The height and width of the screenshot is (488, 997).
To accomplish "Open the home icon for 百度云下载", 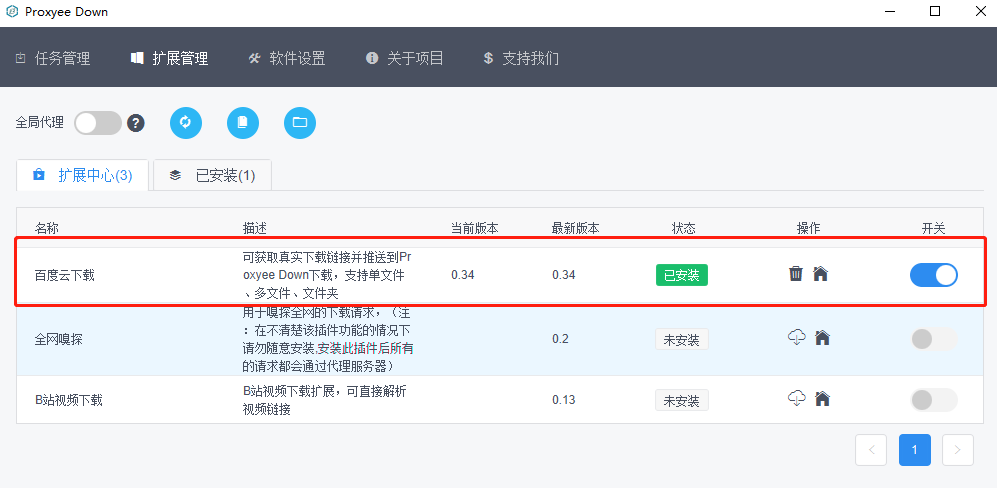I will (x=821, y=274).
